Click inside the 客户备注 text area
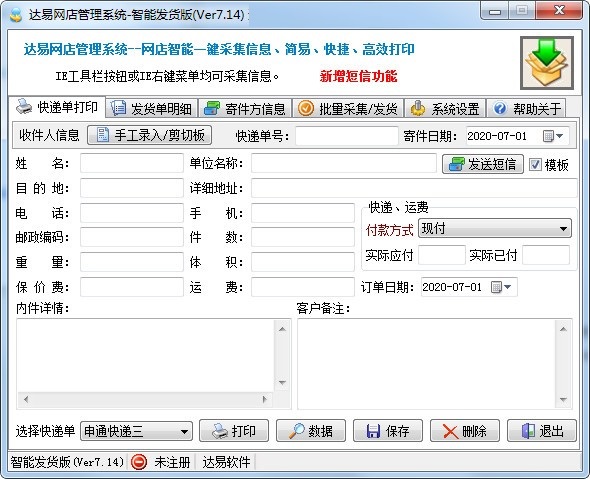Image resolution: width=590 pixels, height=479 pixels. click(x=427, y=364)
